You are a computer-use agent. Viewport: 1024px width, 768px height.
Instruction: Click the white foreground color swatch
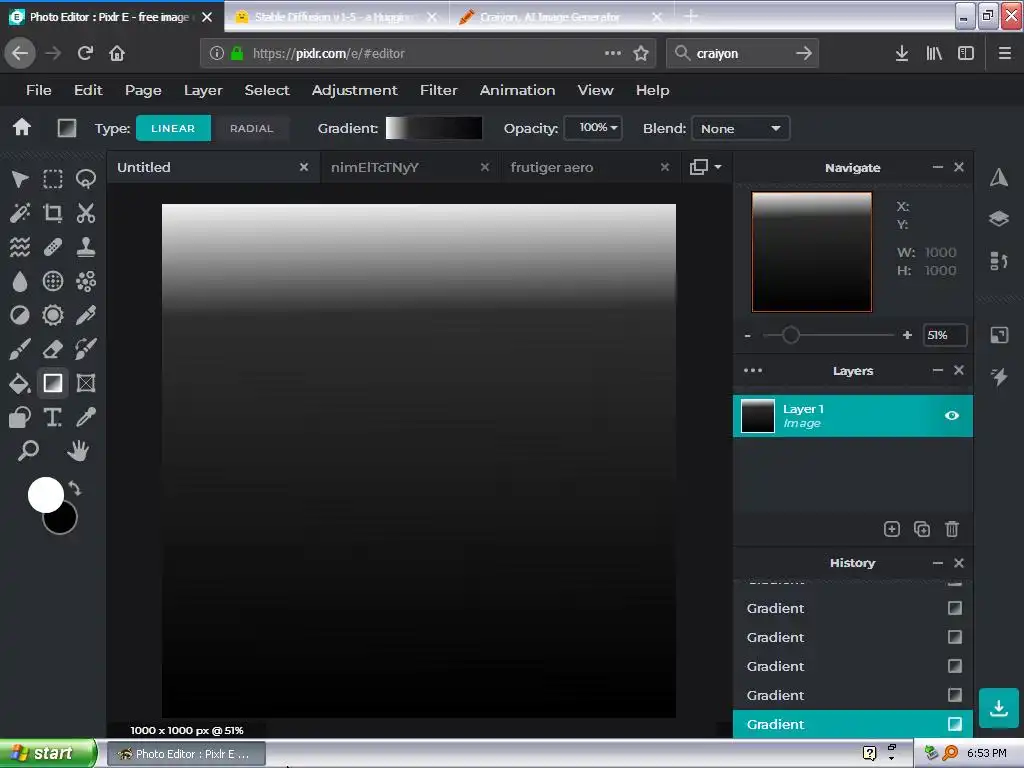coord(46,494)
